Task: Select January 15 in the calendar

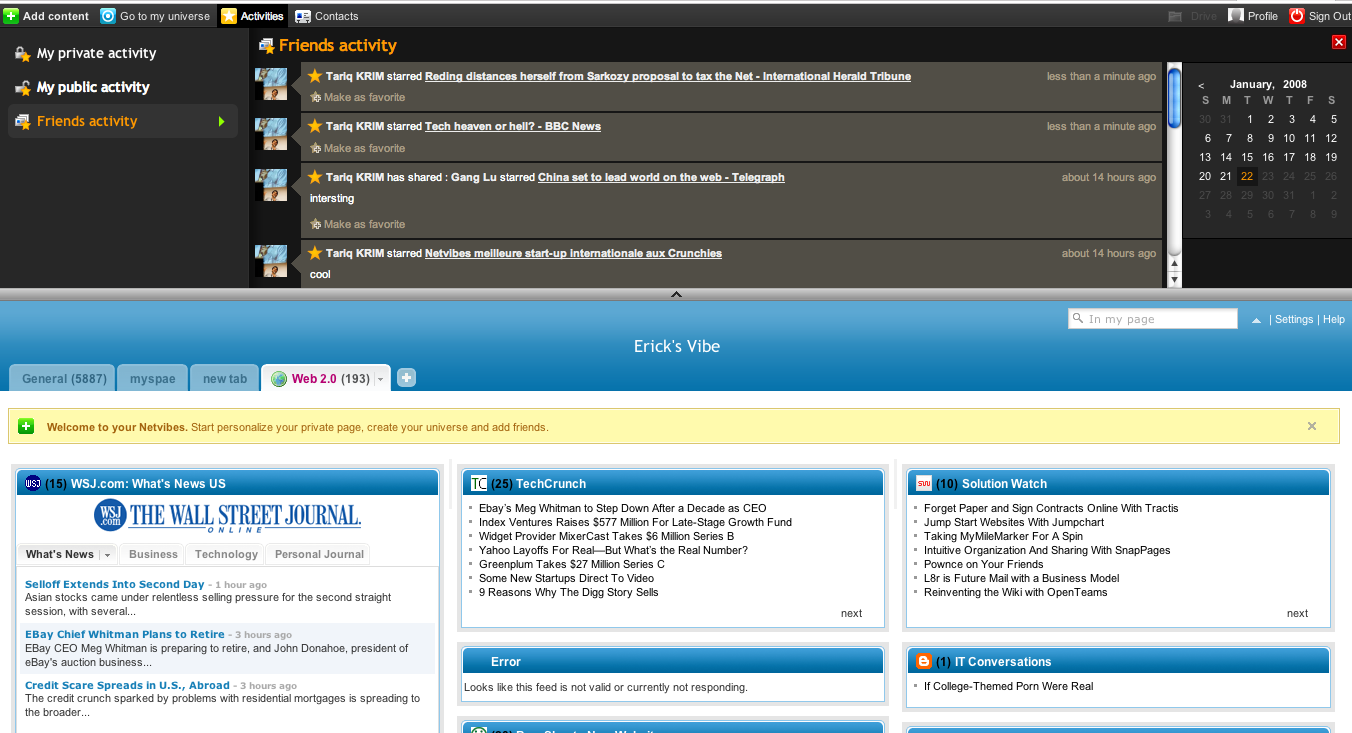Action: [x=1247, y=157]
